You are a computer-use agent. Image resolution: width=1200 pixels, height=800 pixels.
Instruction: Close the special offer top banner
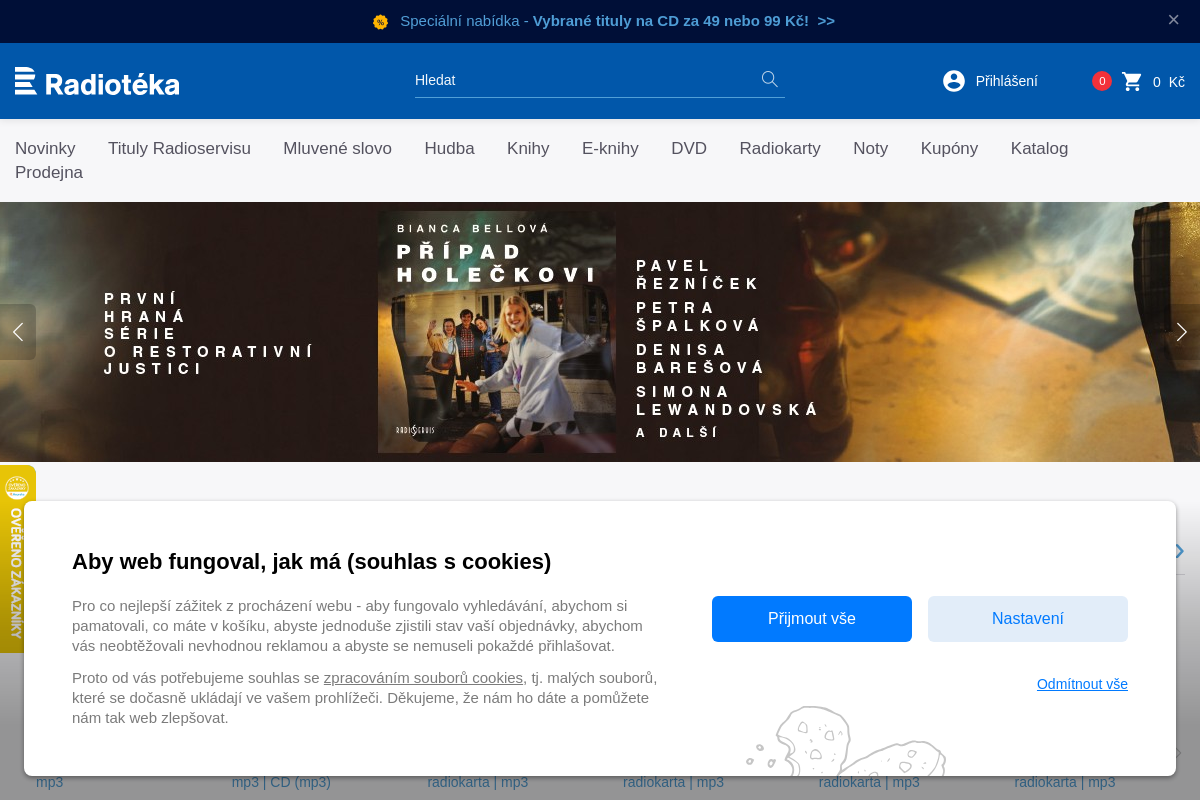pyautogui.click(x=1173, y=20)
